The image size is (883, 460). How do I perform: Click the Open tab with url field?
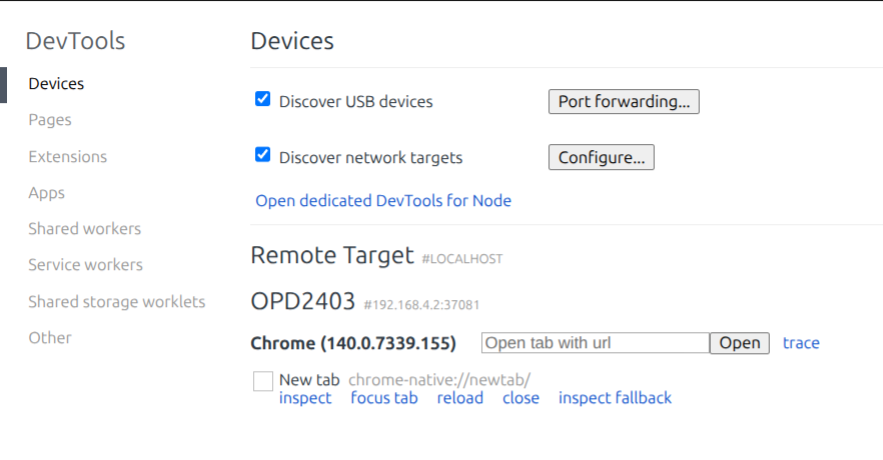595,343
